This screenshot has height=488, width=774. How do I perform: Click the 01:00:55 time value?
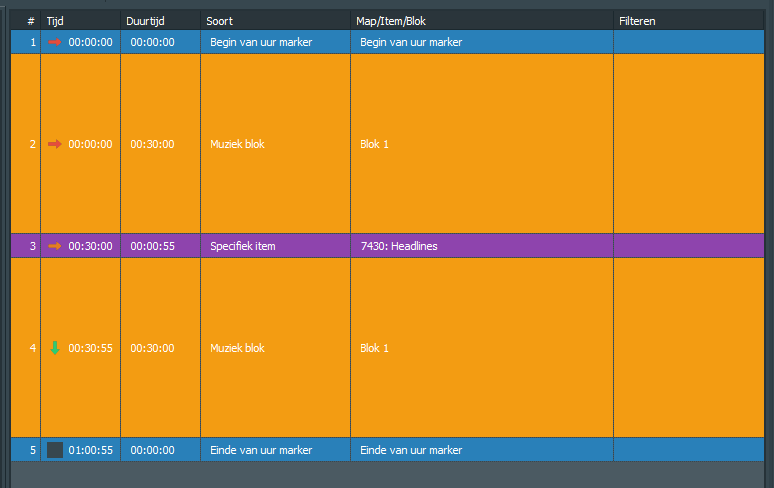click(x=90, y=450)
